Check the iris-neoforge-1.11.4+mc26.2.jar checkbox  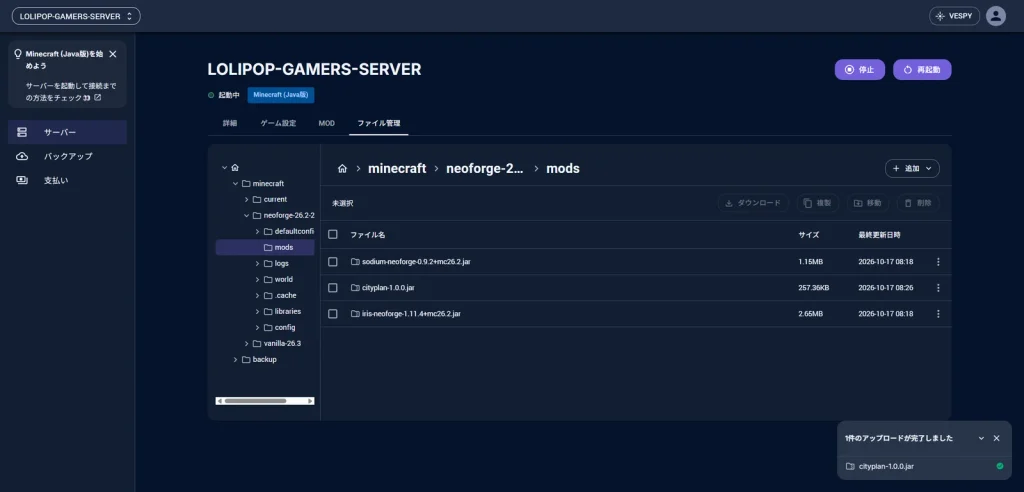tap(333, 314)
